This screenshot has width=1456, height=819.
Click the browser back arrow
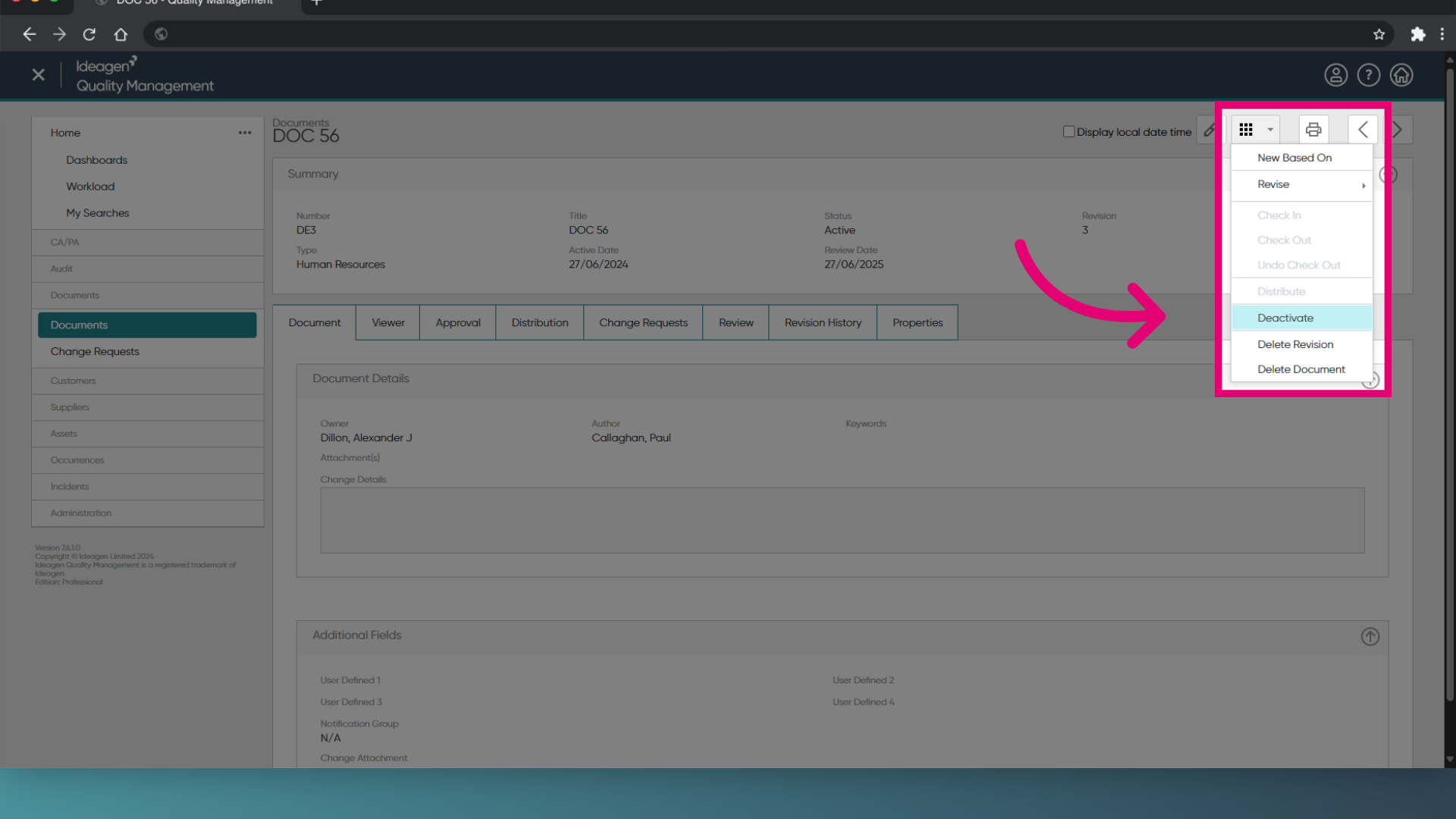pos(29,34)
